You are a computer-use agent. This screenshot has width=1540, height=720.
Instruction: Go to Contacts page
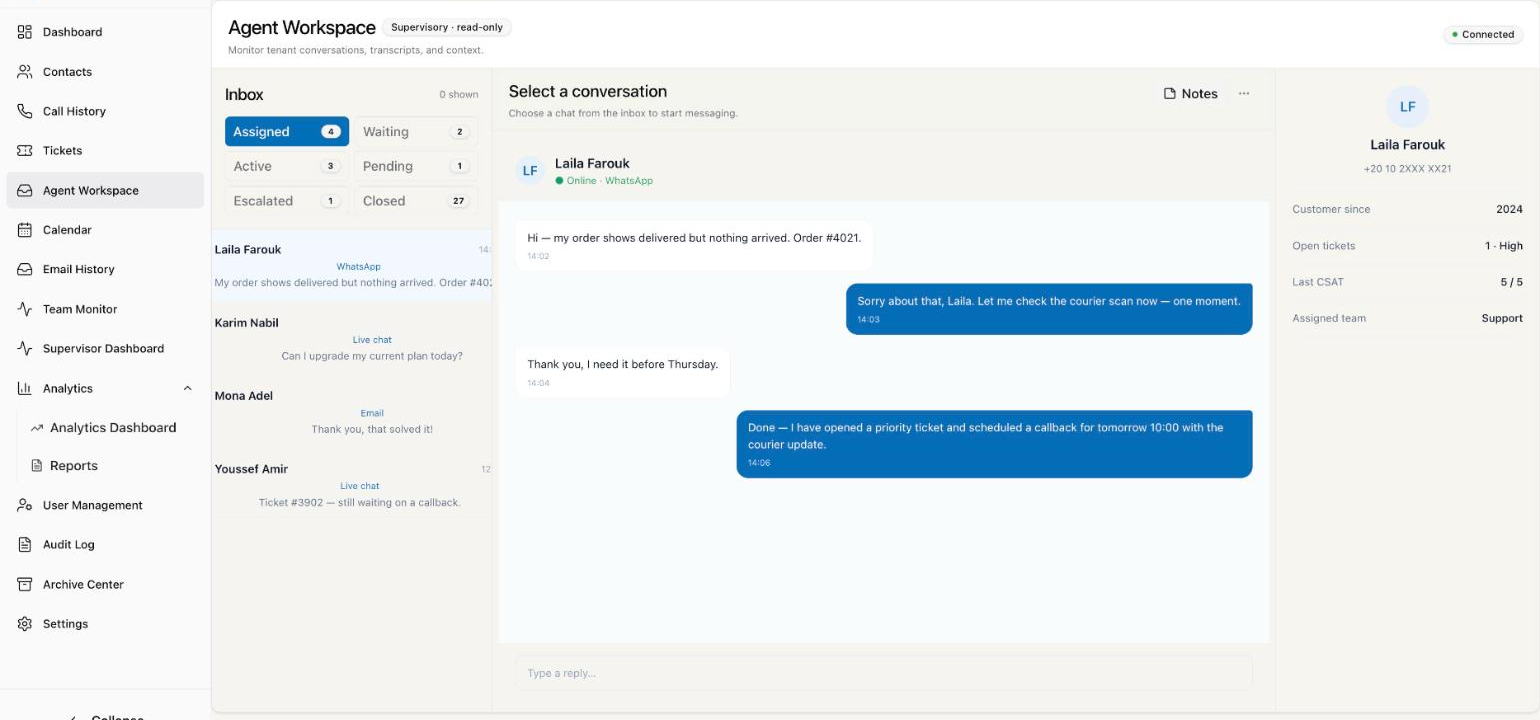[x=105, y=72]
